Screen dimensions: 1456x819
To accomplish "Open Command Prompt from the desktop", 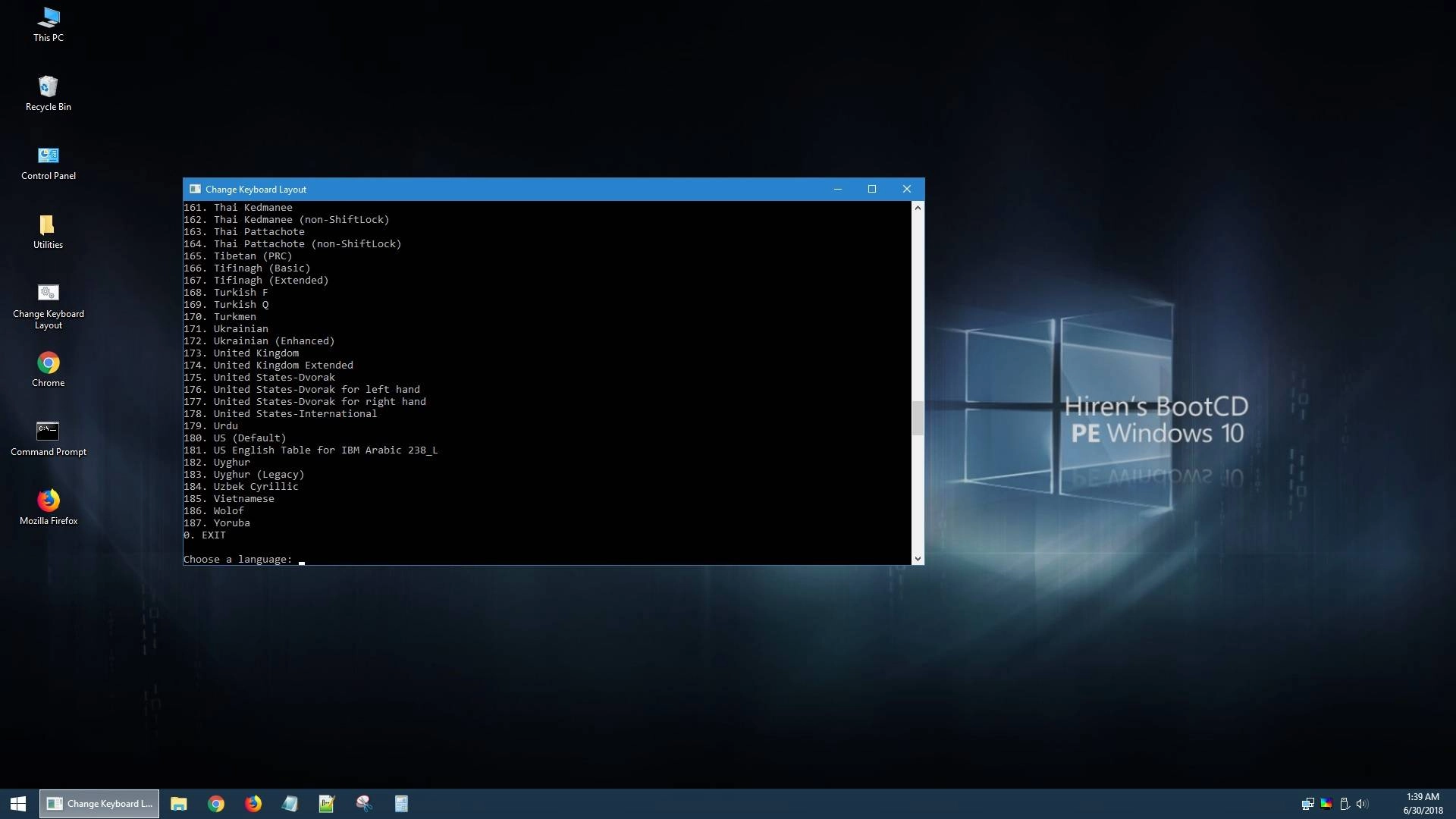I will [x=47, y=431].
